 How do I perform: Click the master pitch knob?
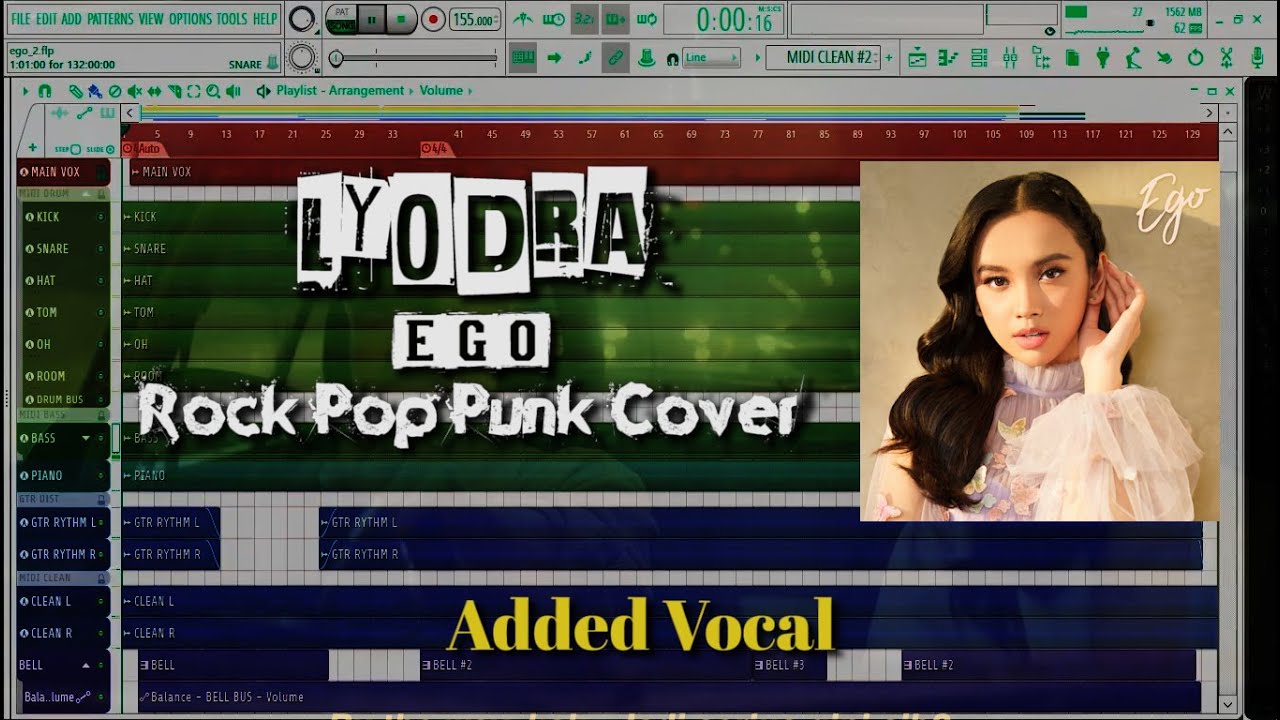(x=301, y=58)
